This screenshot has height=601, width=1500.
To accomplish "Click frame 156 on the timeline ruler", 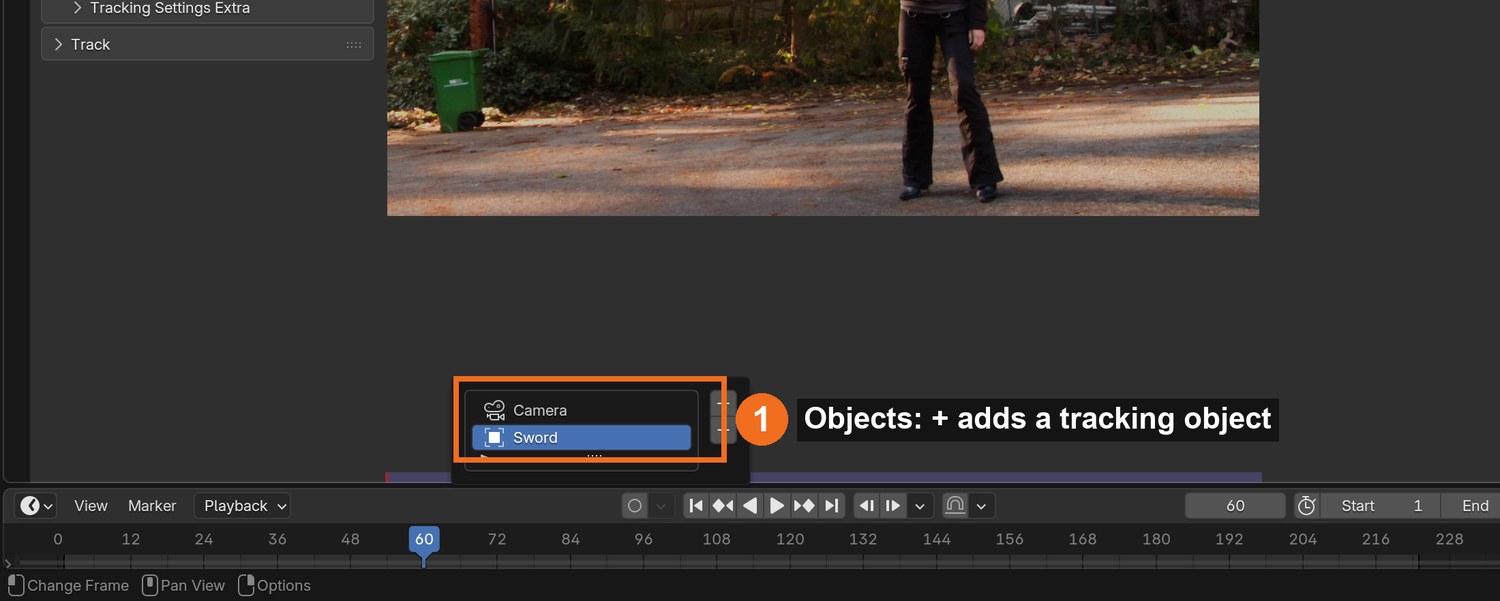I will click(1009, 539).
